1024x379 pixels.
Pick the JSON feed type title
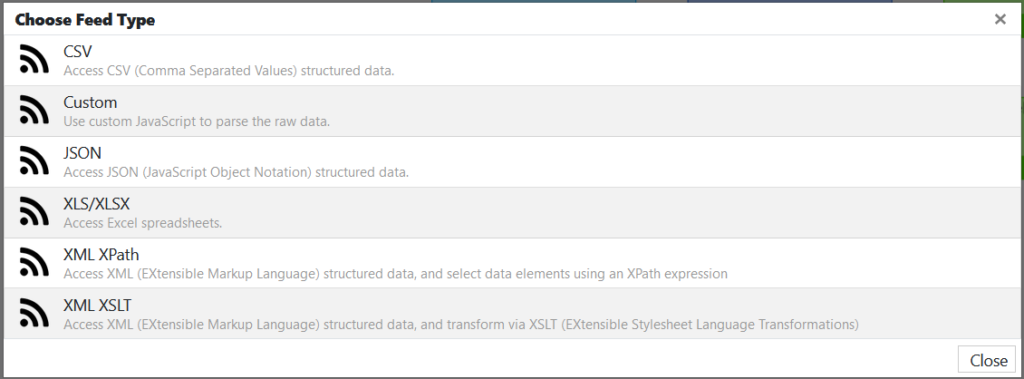[x=82, y=153]
